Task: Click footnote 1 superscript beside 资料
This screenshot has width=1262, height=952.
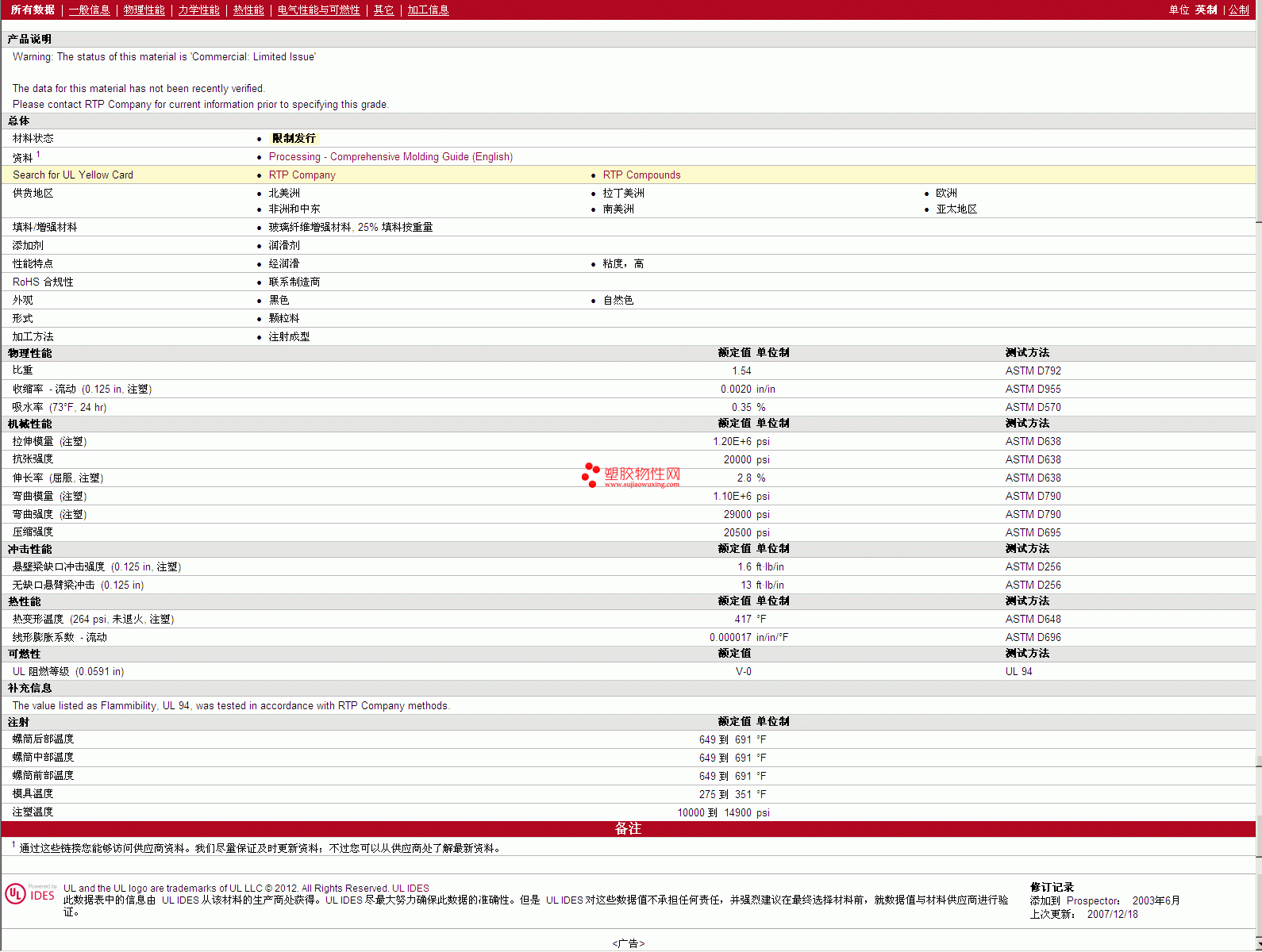Action: [x=38, y=155]
